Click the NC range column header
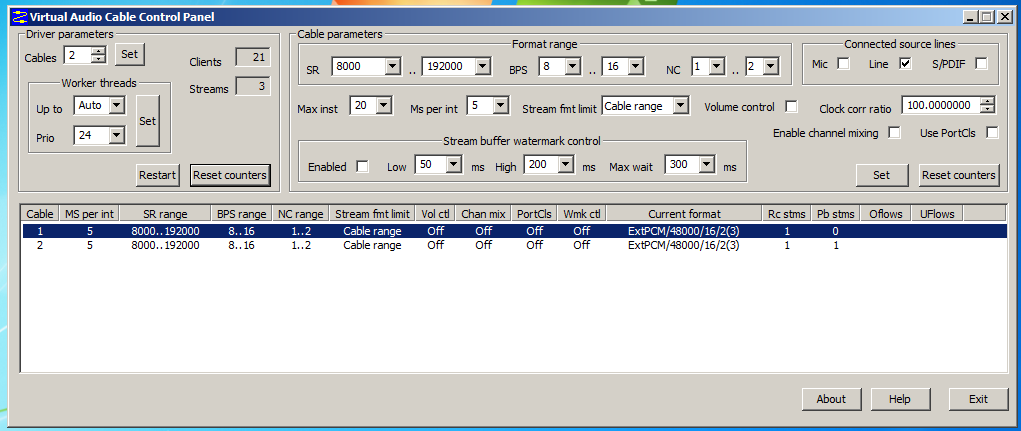 [300, 214]
